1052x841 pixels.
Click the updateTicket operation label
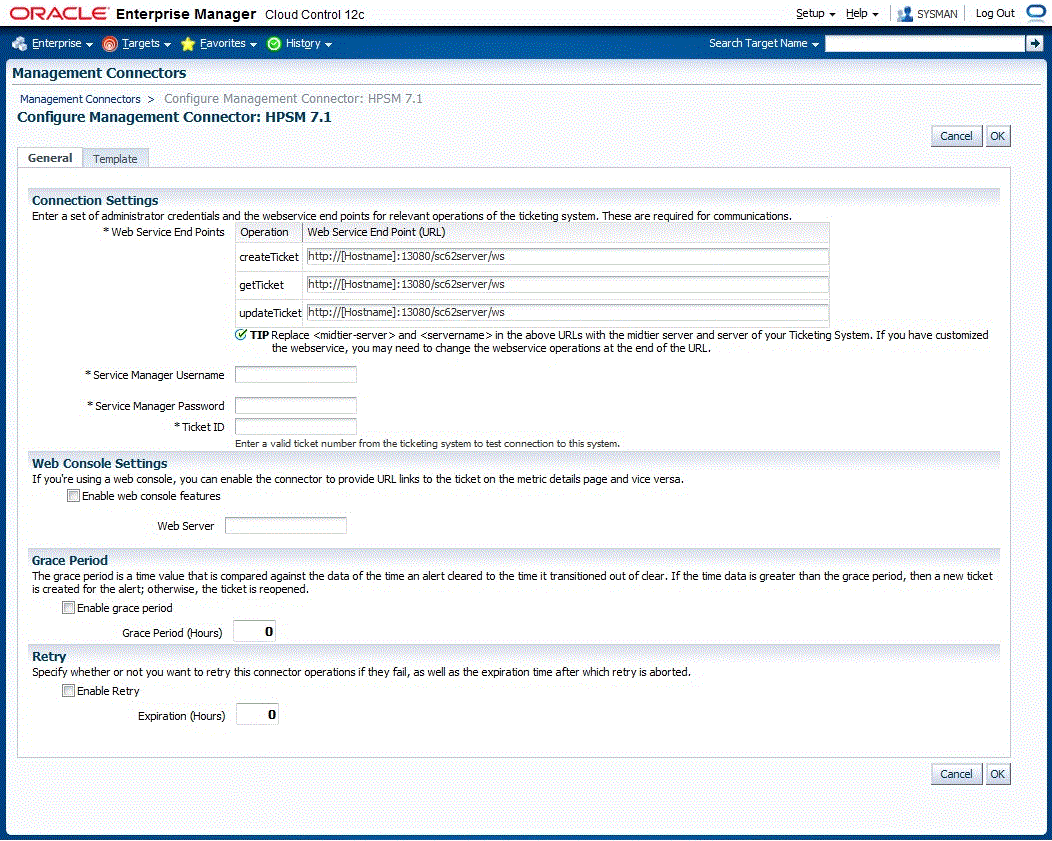(270, 313)
